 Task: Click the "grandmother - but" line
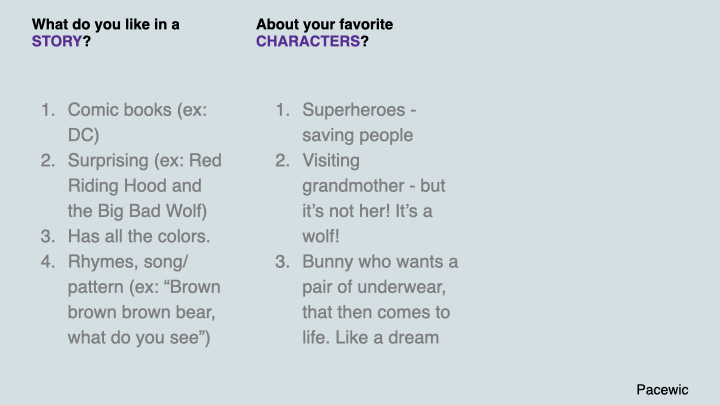[x=373, y=186]
